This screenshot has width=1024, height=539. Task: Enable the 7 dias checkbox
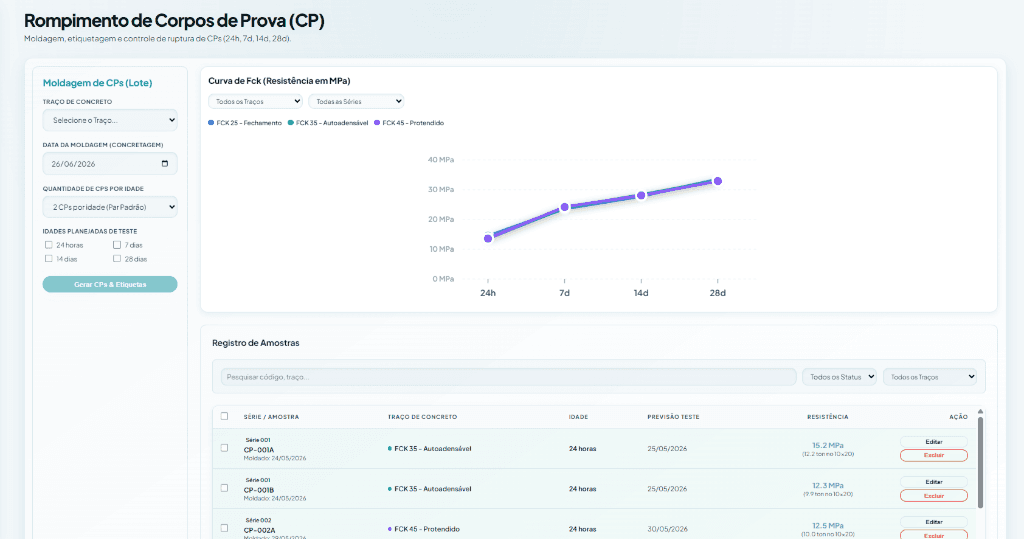click(117, 245)
